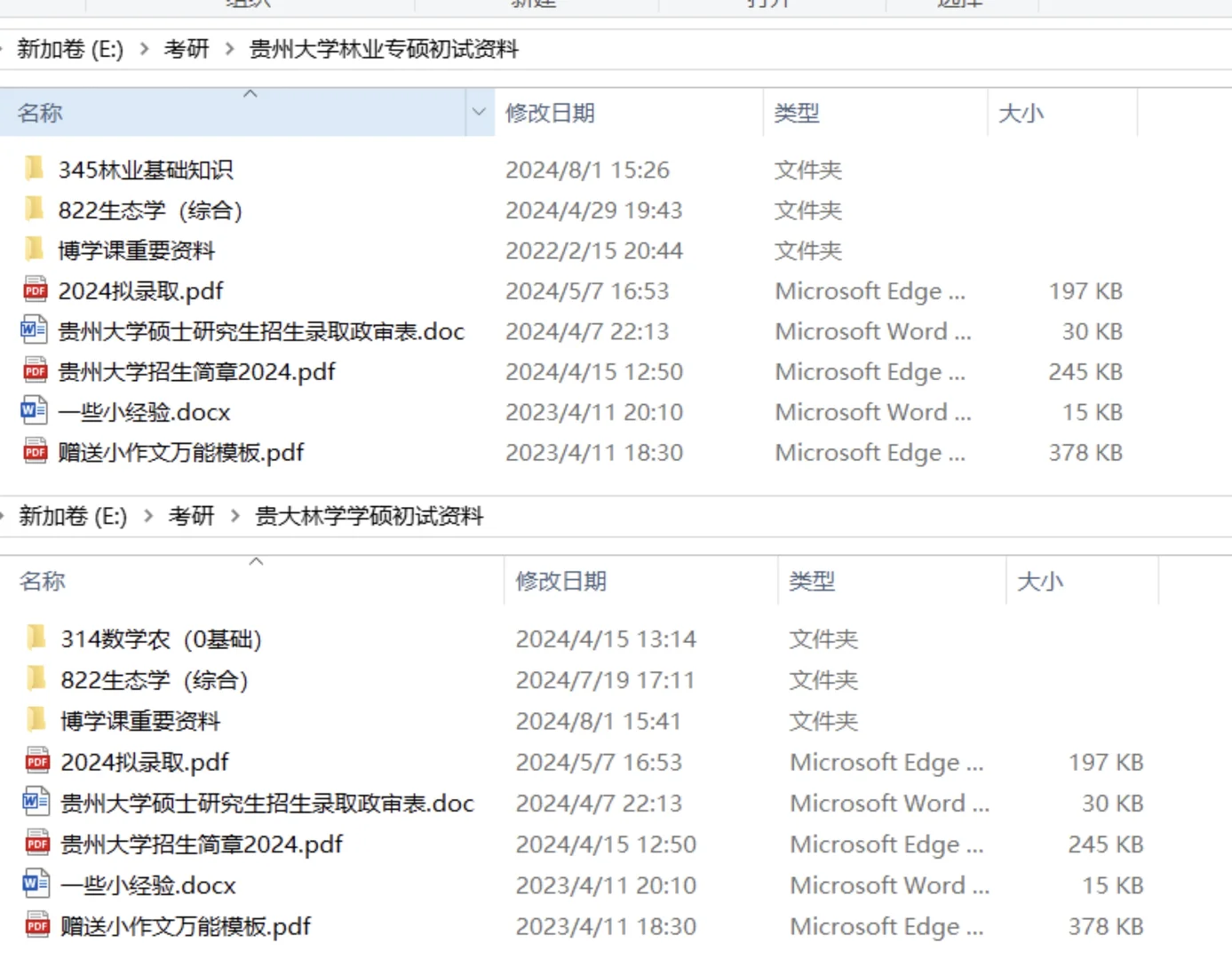Click the Word icon of 一些小经验.docx
The width and height of the screenshot is (1232, 959).
click(33, 411)
